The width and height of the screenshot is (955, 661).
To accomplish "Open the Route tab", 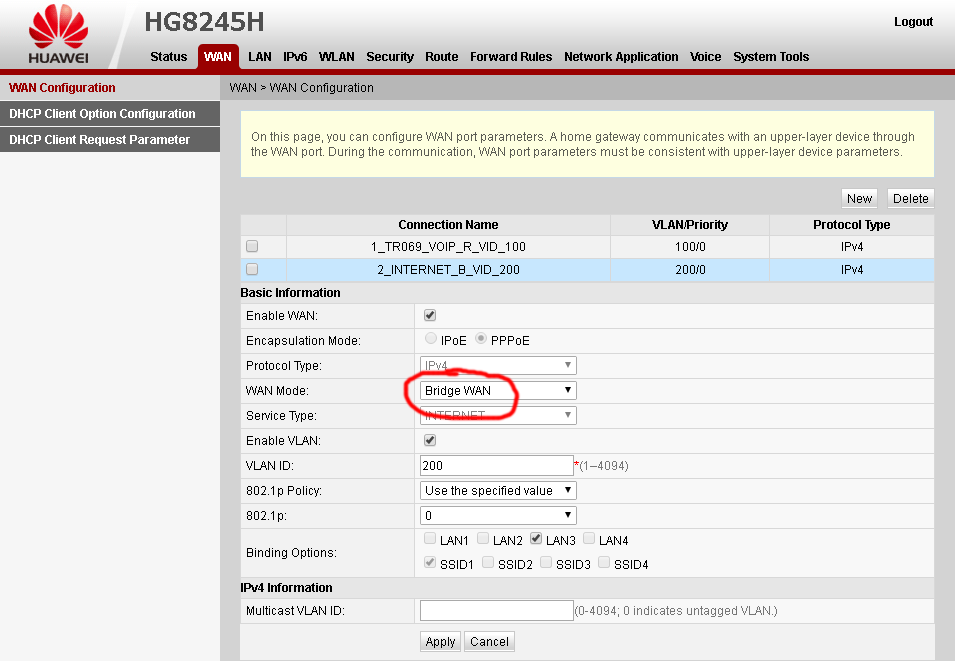I will [442, 57].
